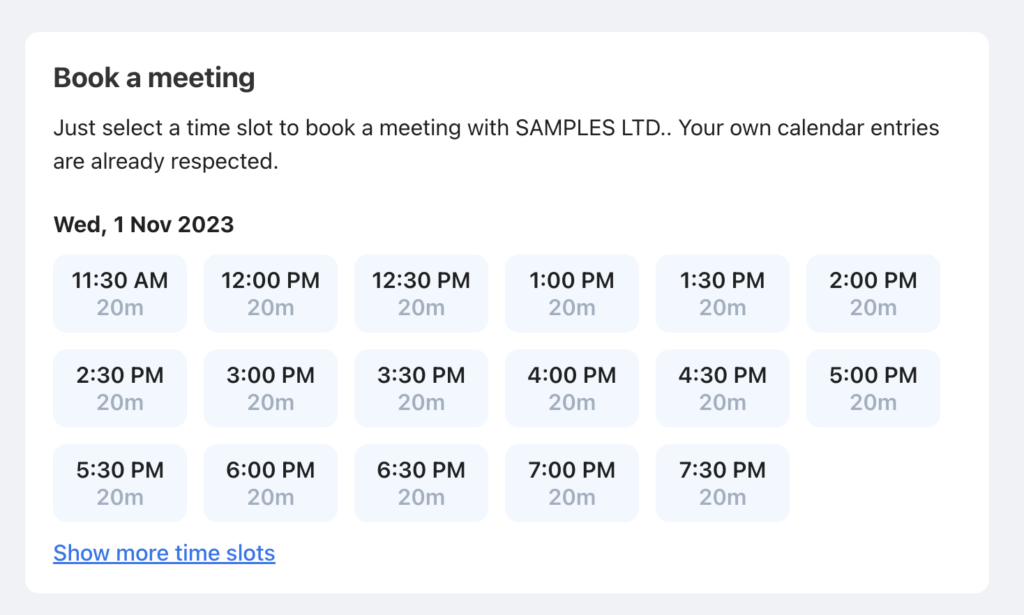Select the 11:30 AM time slot

tap(120, 293)
